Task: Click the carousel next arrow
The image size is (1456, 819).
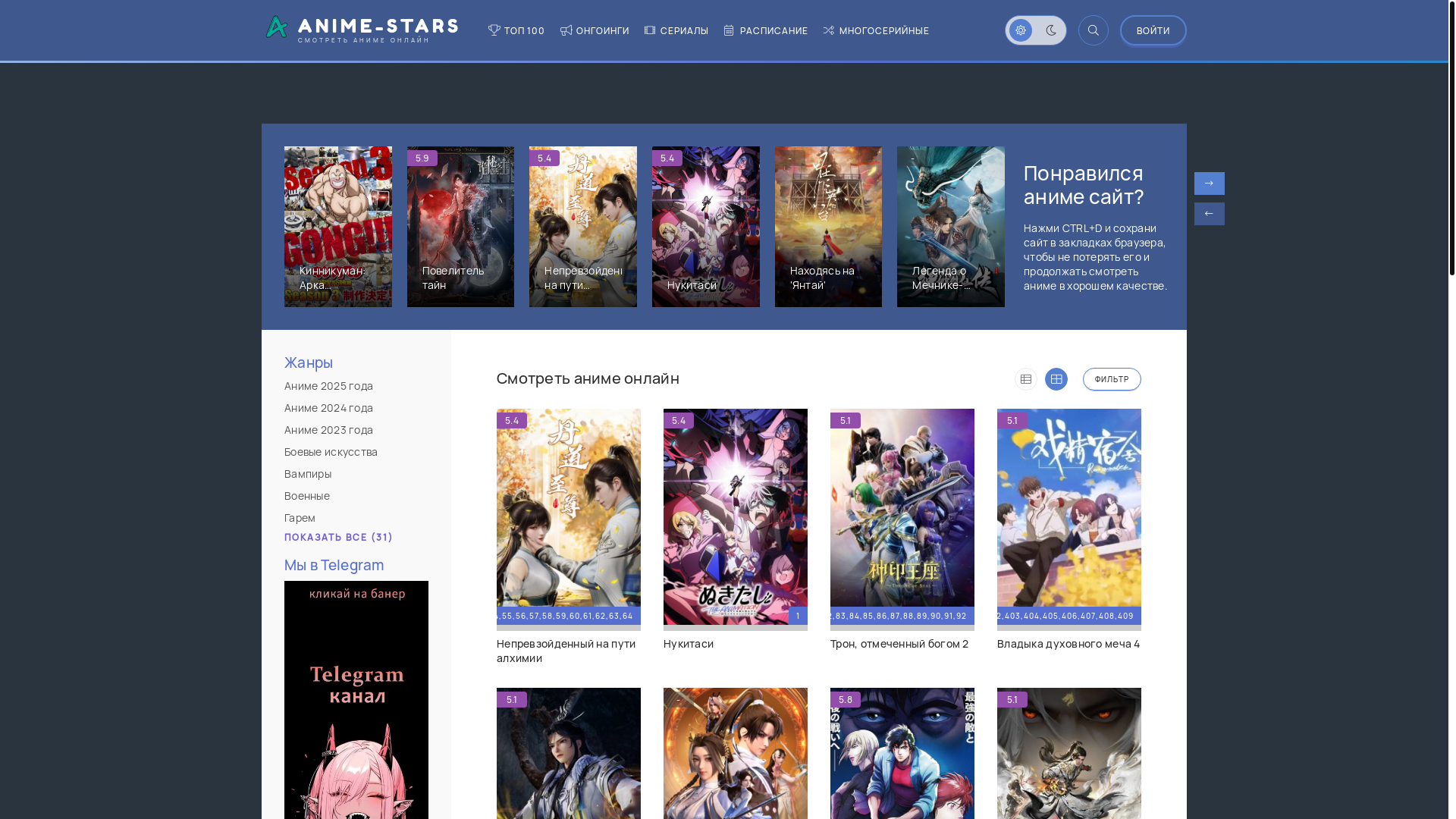Action: point(1209,184)
